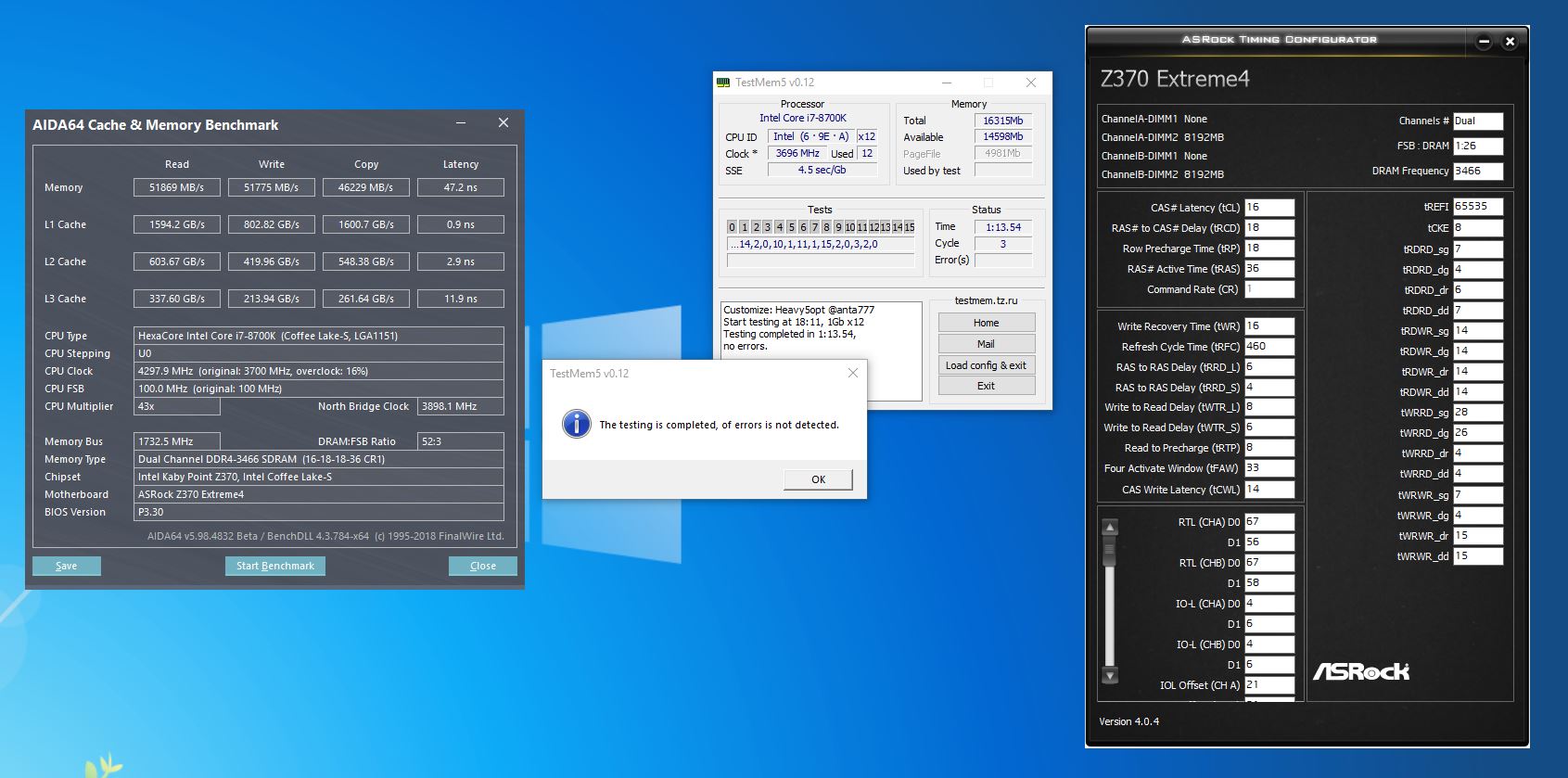Click the CAS Write Latency (tCWL) field
The height and width of the screenshot is (778, 1568).
click(1269, 490)
